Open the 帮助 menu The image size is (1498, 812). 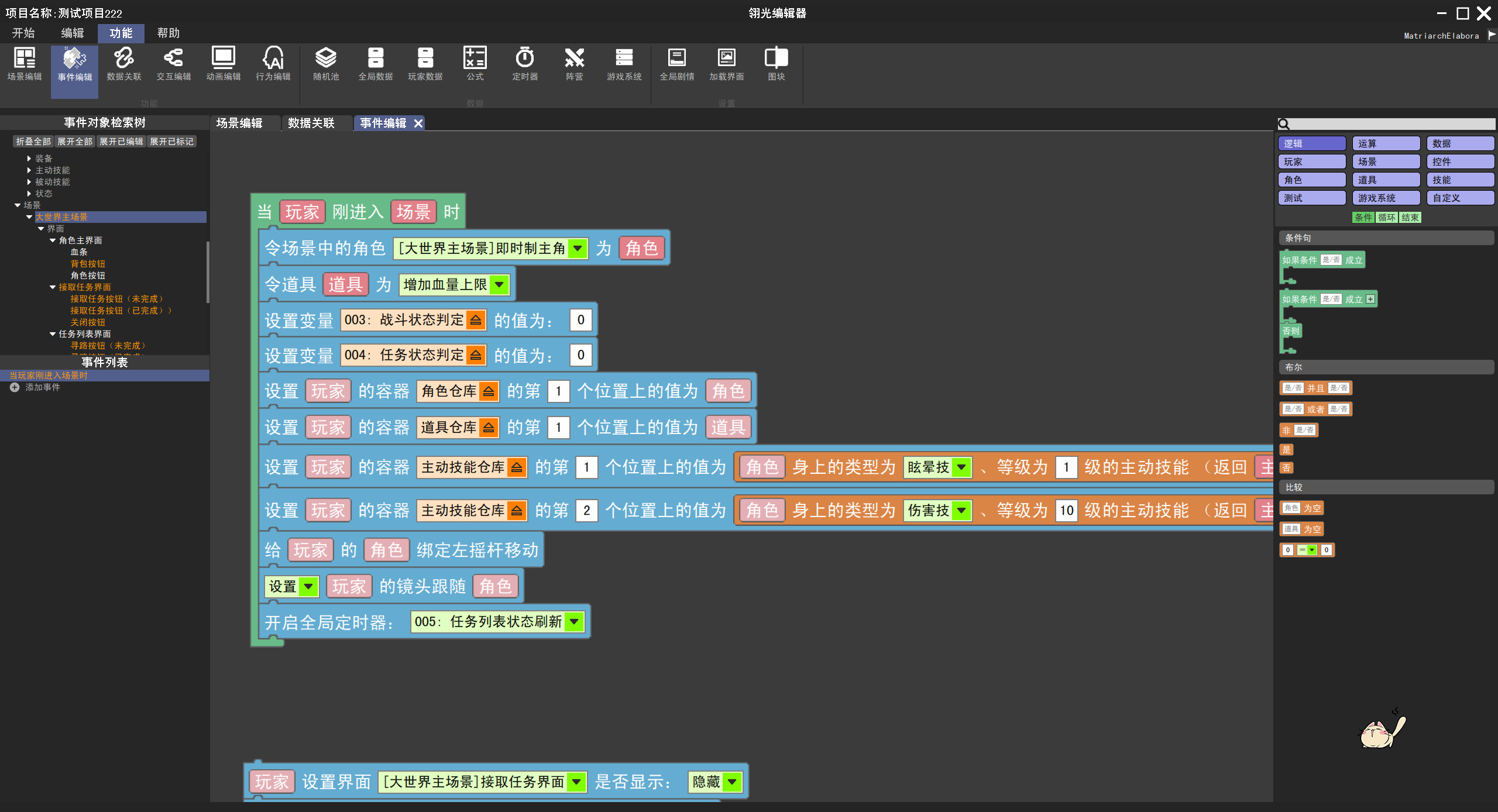coord(167,33)
